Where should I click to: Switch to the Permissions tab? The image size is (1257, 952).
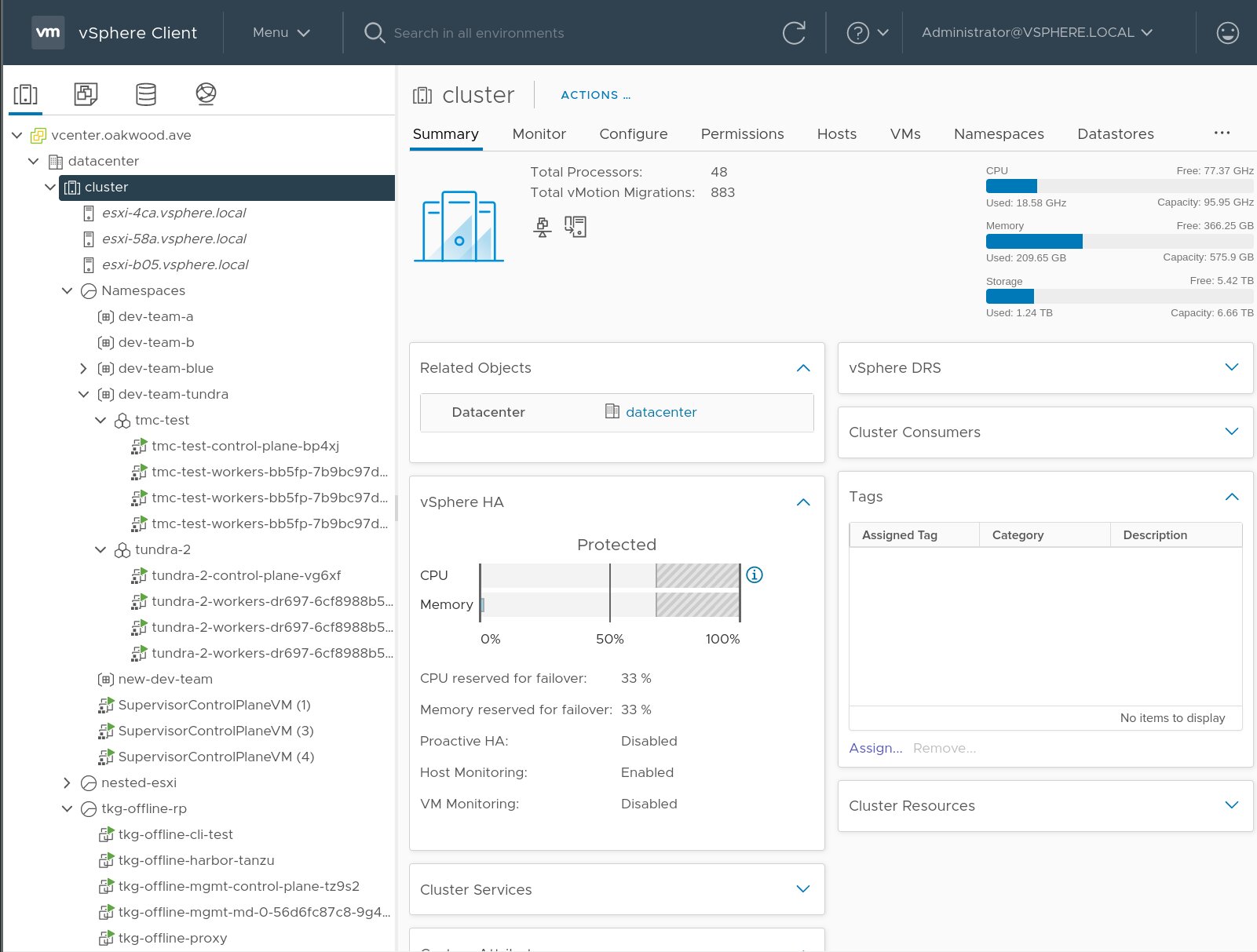pyautogui.click(x=743, y=134)
